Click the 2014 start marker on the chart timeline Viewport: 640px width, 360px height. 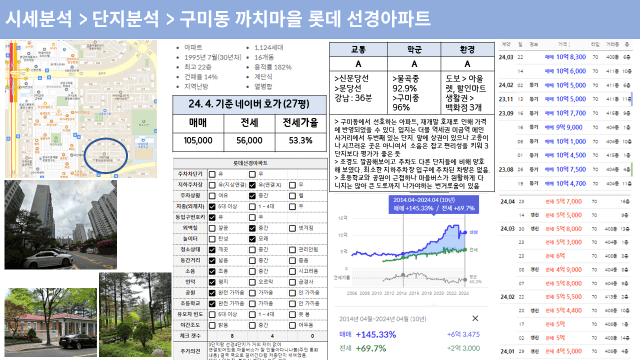403,275
